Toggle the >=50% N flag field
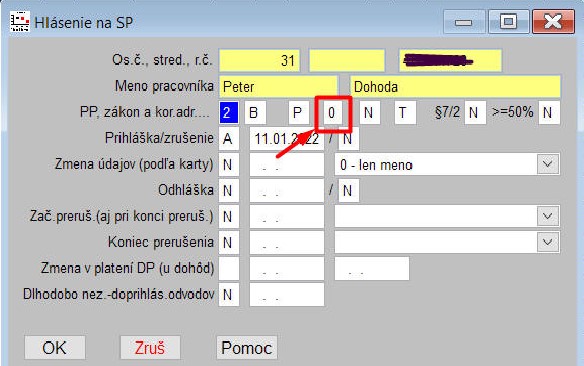 point(549,112)
